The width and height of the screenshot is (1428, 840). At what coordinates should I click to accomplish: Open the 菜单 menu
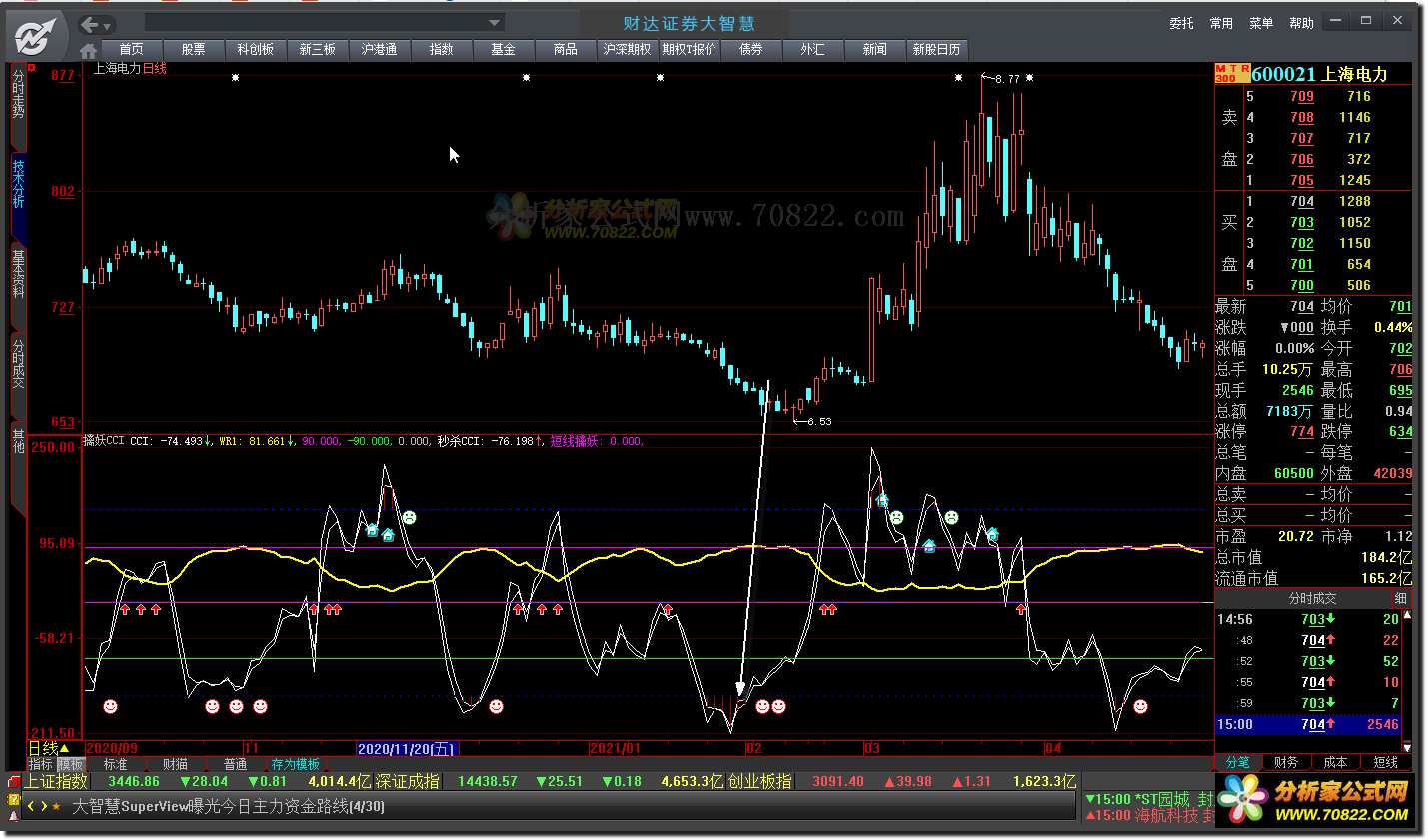(x=1261, y=23)
